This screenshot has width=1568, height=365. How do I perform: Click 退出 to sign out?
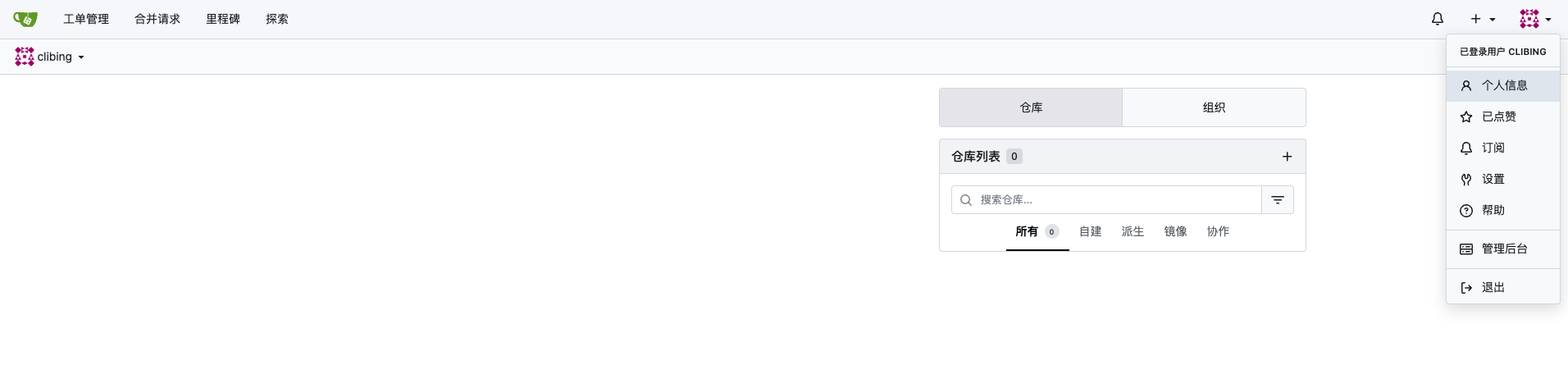point(1493,287)
